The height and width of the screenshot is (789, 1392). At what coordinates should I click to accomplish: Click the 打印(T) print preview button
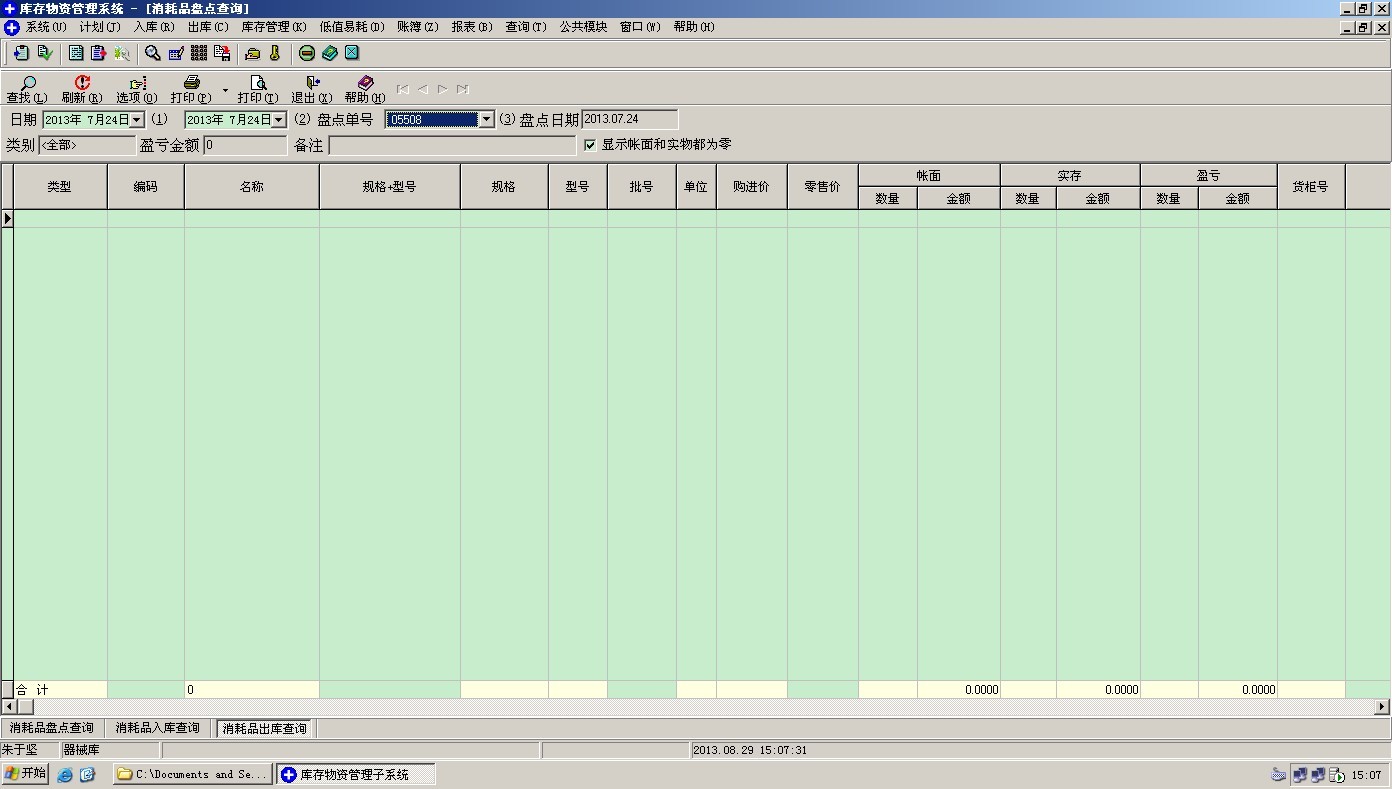(x=258, y=90)
